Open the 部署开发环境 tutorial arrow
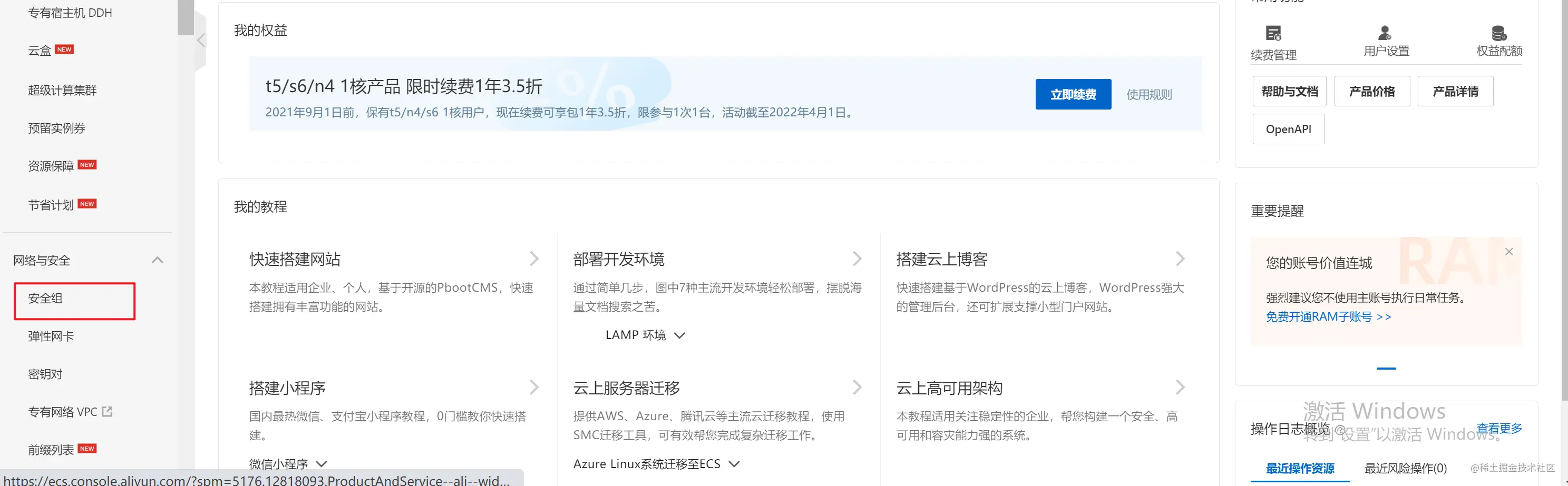Viewport: 1568px width, 486px height. (857, 259)
